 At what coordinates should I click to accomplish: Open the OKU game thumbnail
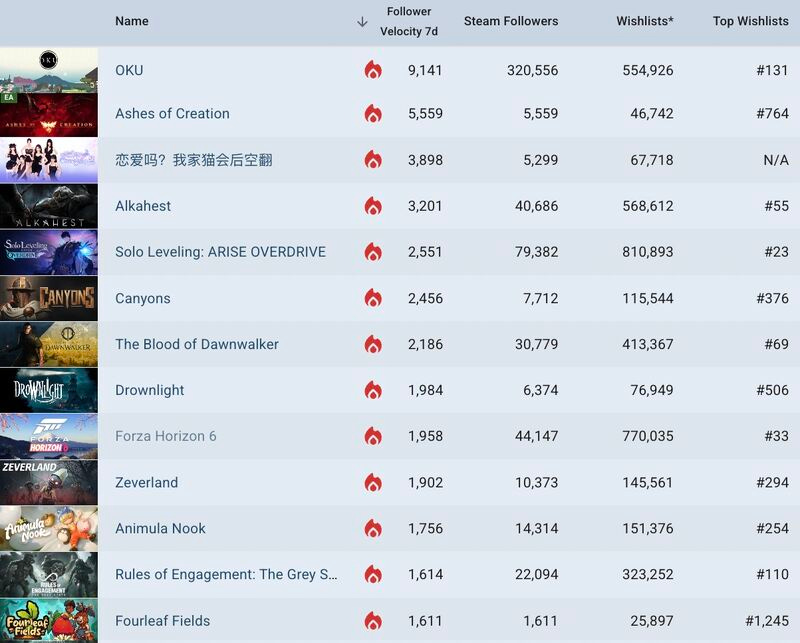point(48,70)
